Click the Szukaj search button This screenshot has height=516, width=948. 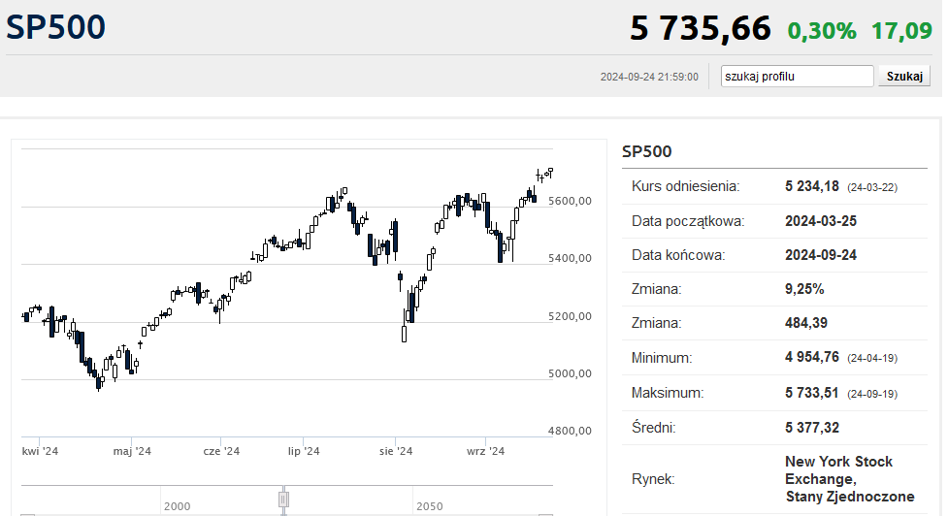(x=904, y=76)
